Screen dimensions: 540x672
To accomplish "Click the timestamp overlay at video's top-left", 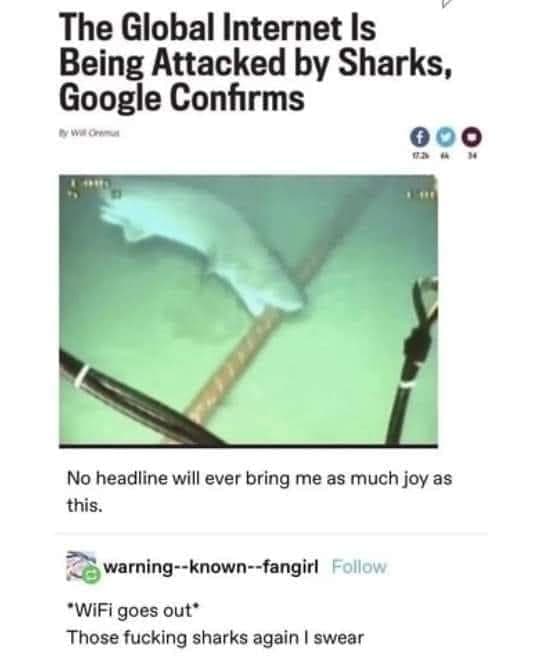I will [93, 188].
